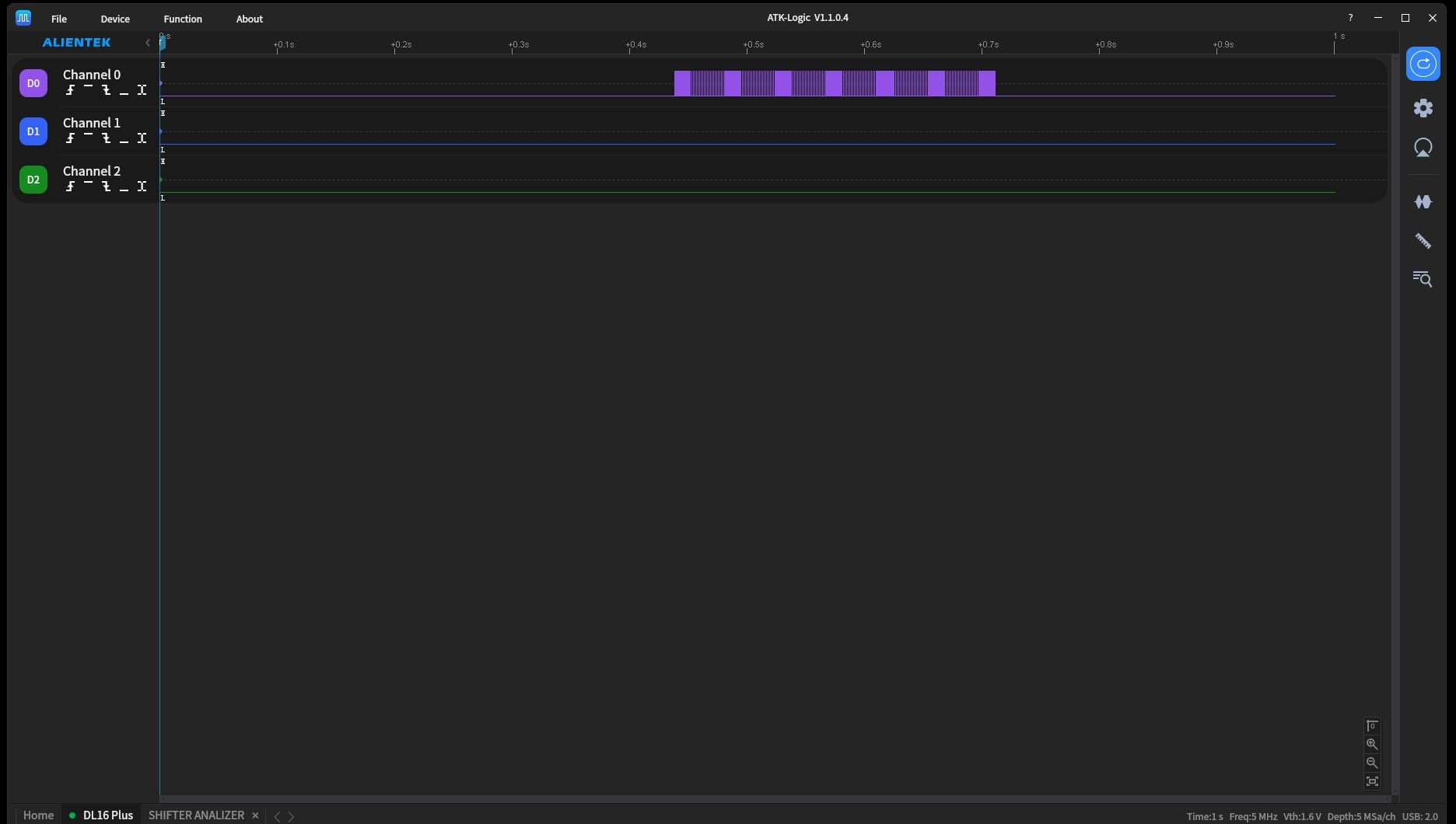The width and height of the screenshot is (1456, 824).
Task: Set Channel 2 falling edge trigger
Action: click(106, 187)
